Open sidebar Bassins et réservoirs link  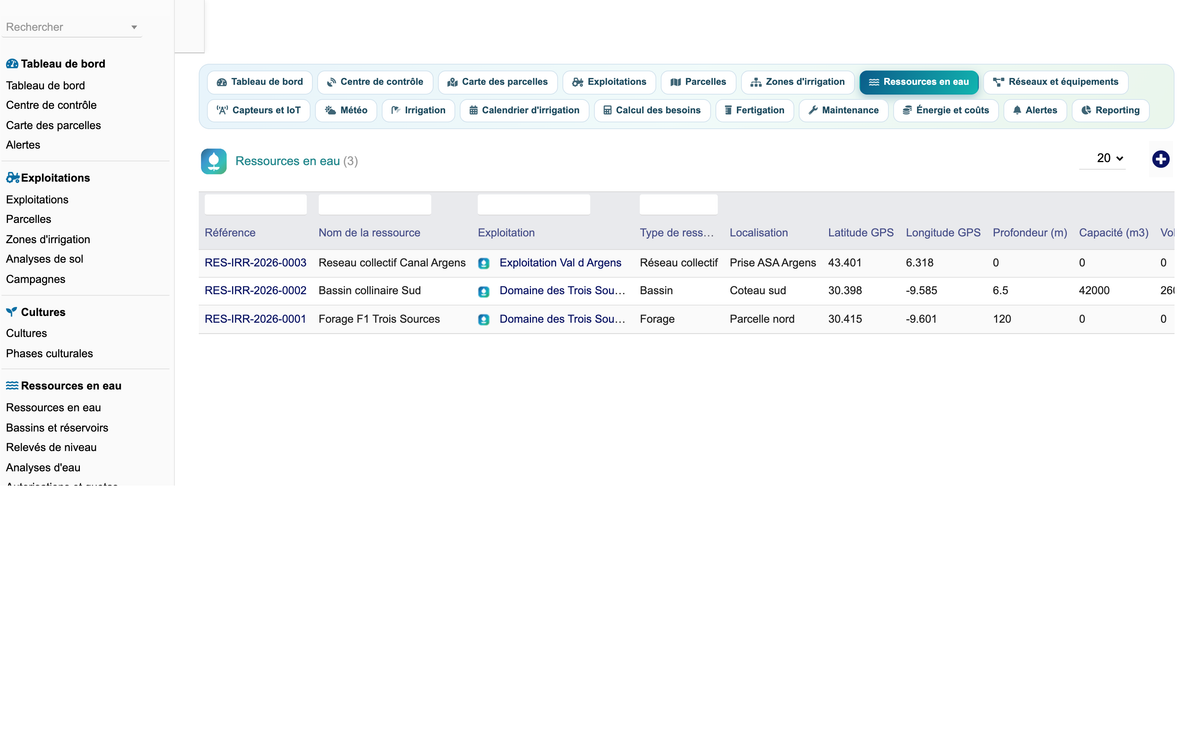pyautogui.click(x=57, y=427)
